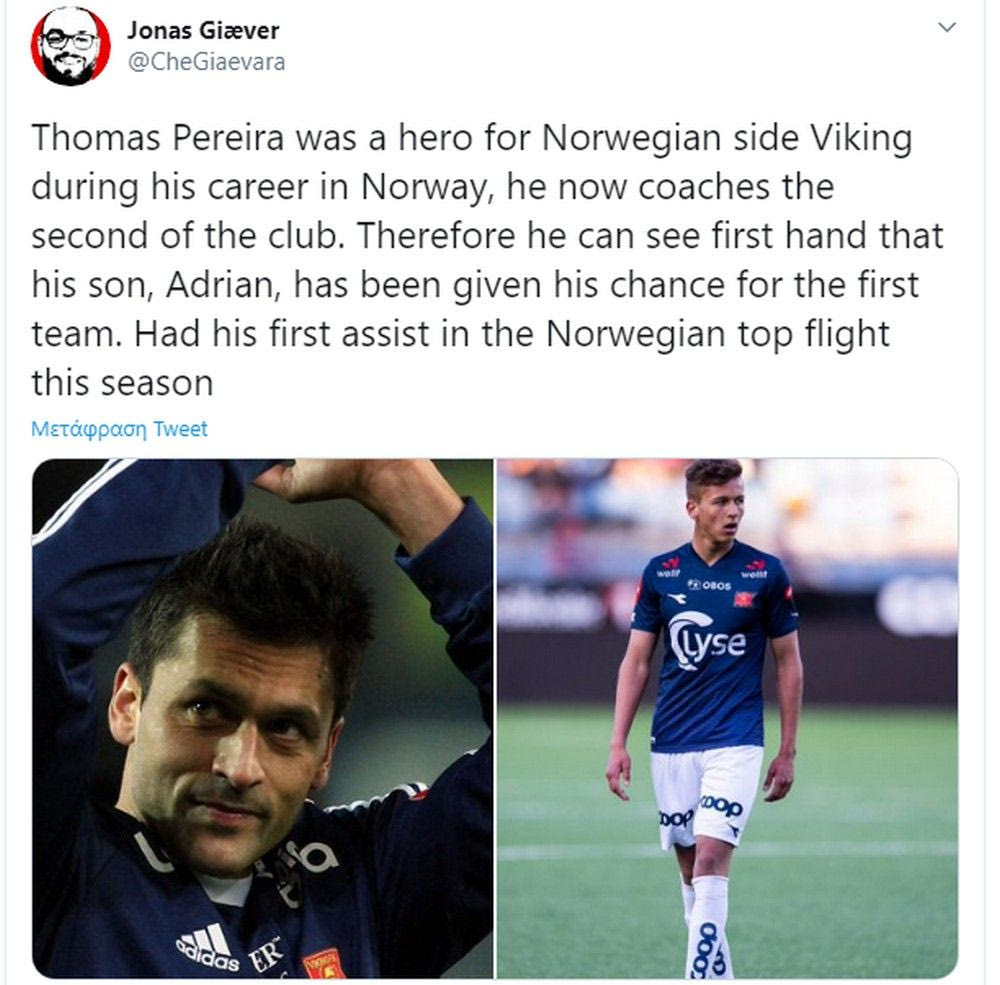Click the coop logo on the player's sock

click(x=707, y=949)
